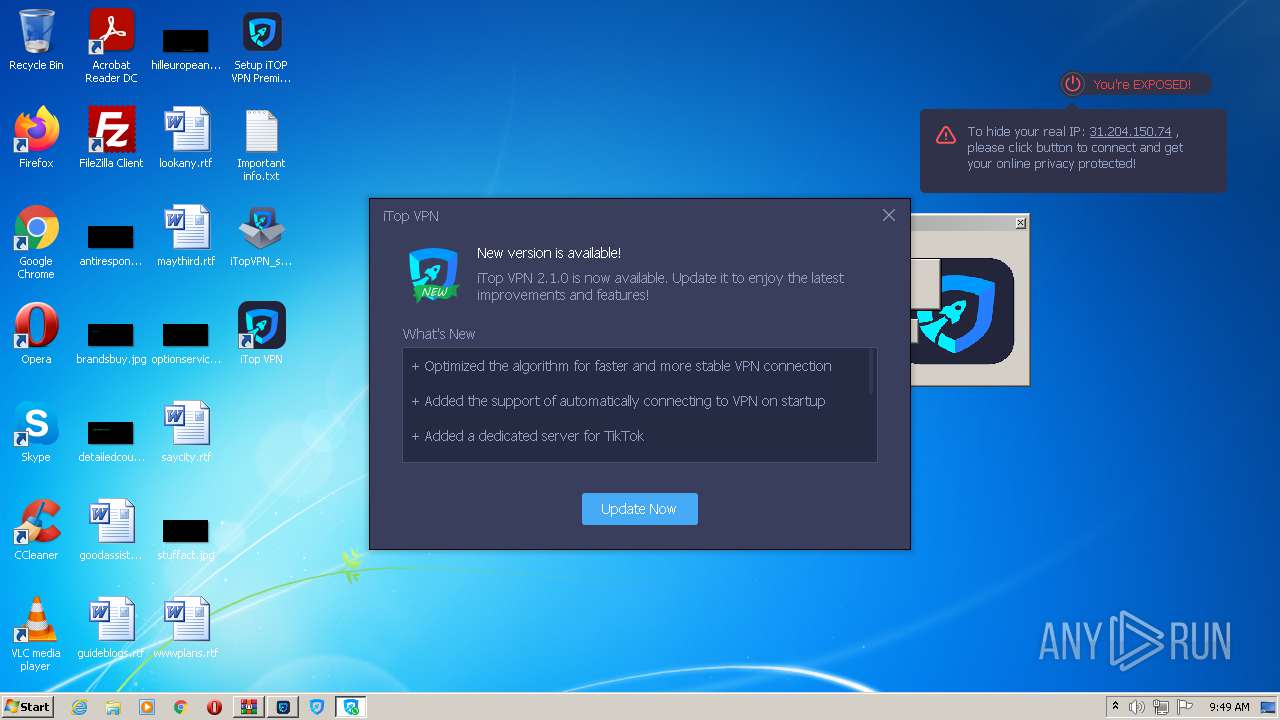Viewport: 1280px width, 720px height.
Task: Click the iTop VPN NEW shield logo
Action: tap(433, 275)
